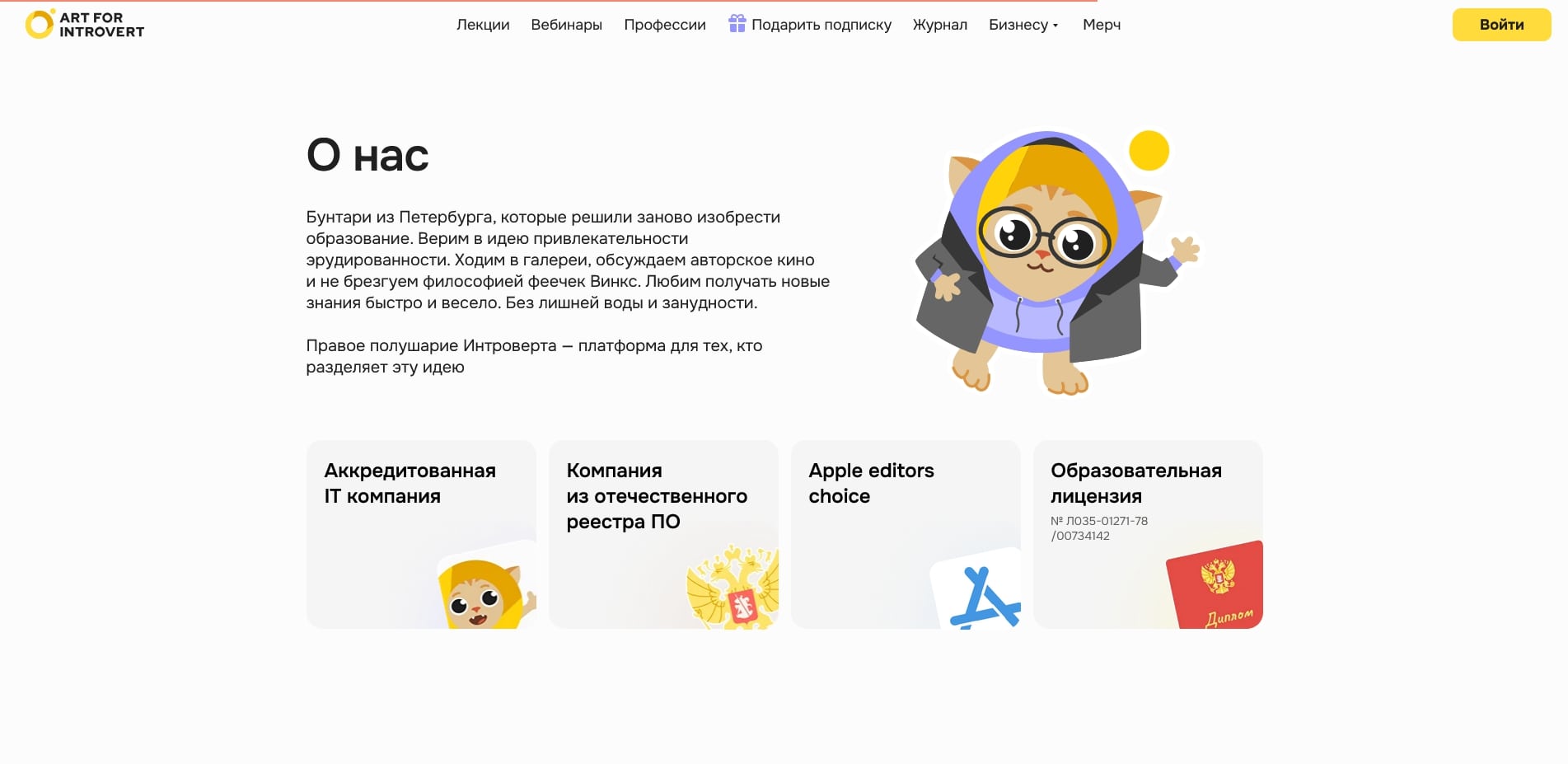Viewport: 1568px width, 764px height.
Task: Click the App Store icon
Action: click(x=981, y=593)
